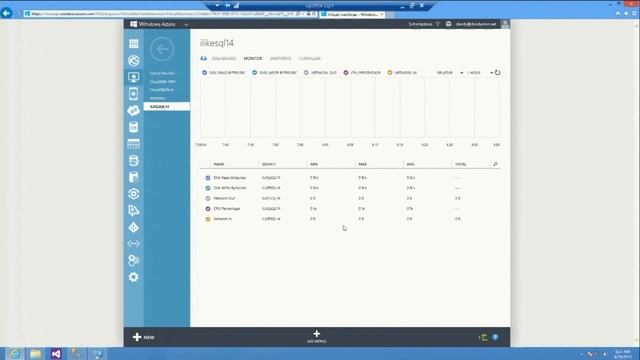This screenshot has width=640, height=360.
Task: Toggle CPU Percentage row indicator in table
Action: pos(208,209)
